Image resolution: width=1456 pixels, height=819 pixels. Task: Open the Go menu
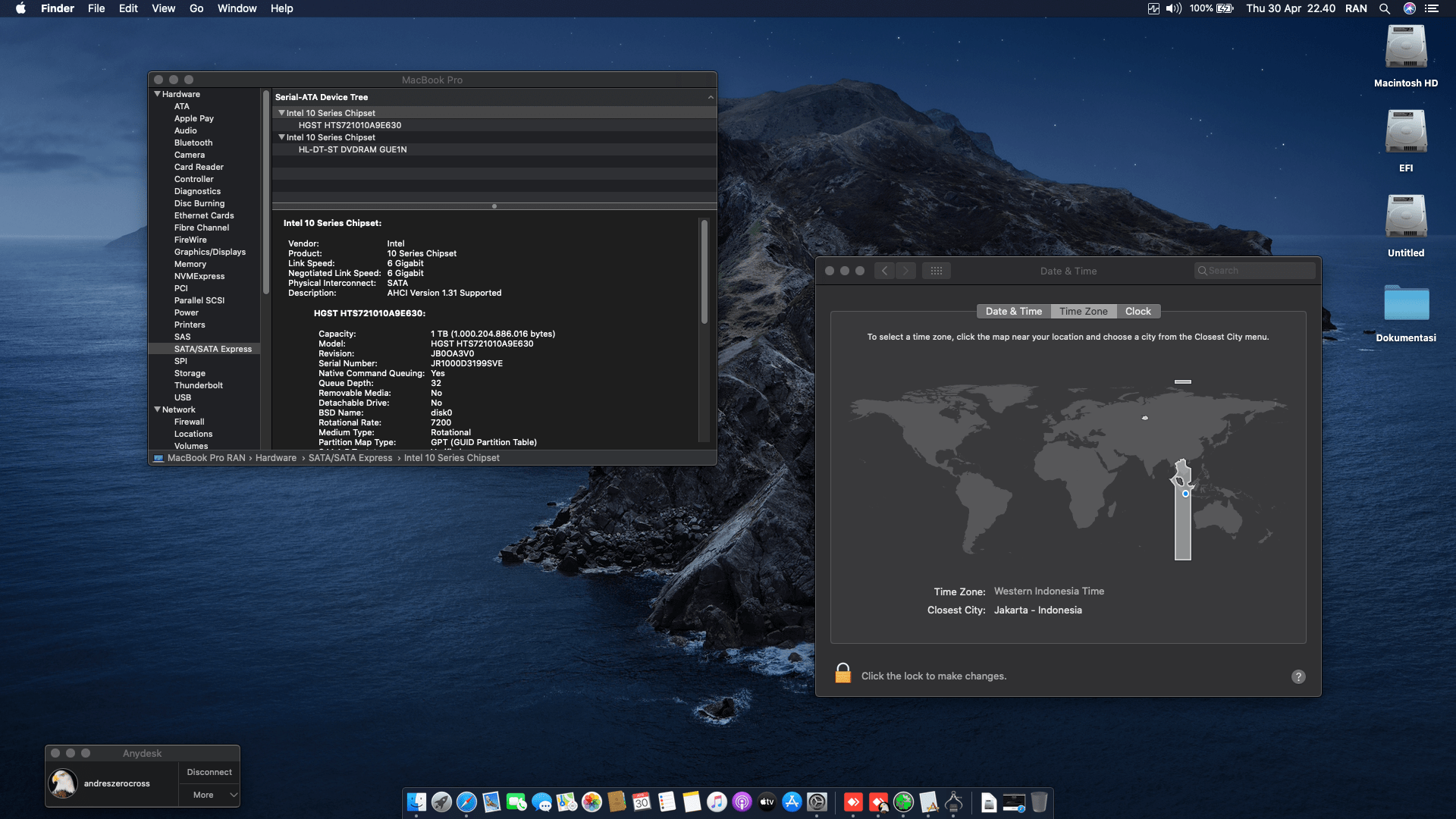tap(196, 8)
